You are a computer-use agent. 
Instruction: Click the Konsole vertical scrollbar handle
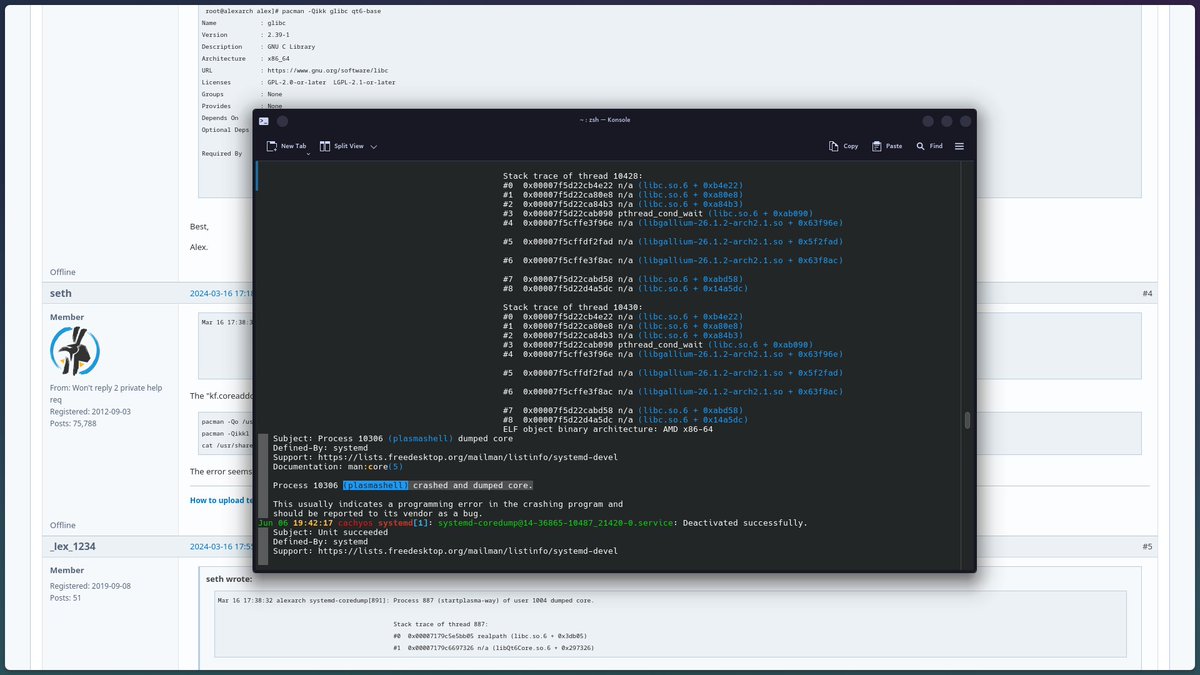pyautogui.click(x=967, y=420)
